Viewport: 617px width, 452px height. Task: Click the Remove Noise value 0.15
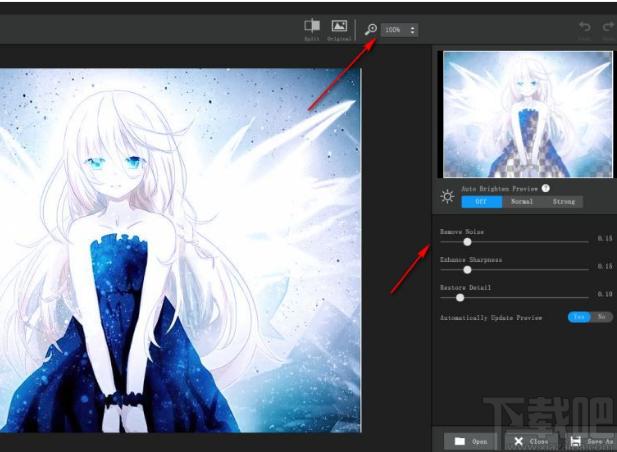pyautogui.click(x=605, y=238)
